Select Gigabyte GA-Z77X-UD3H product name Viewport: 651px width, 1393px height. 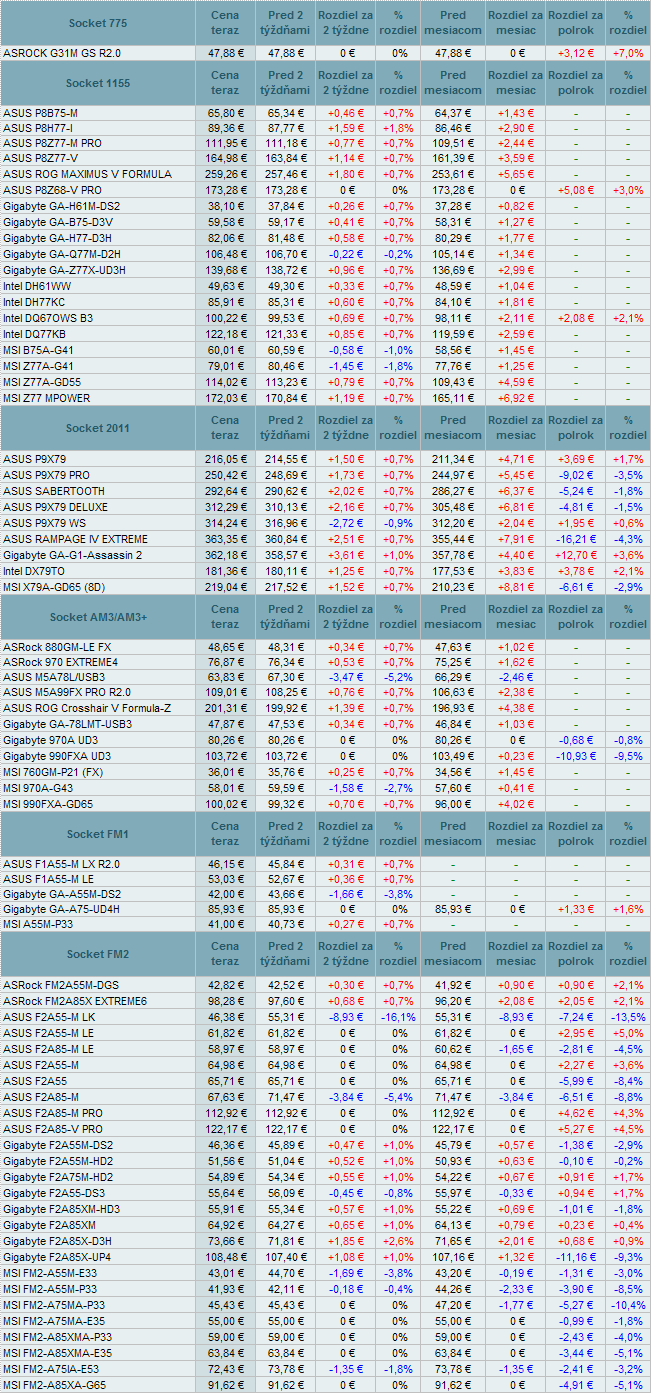coord(64,270)
